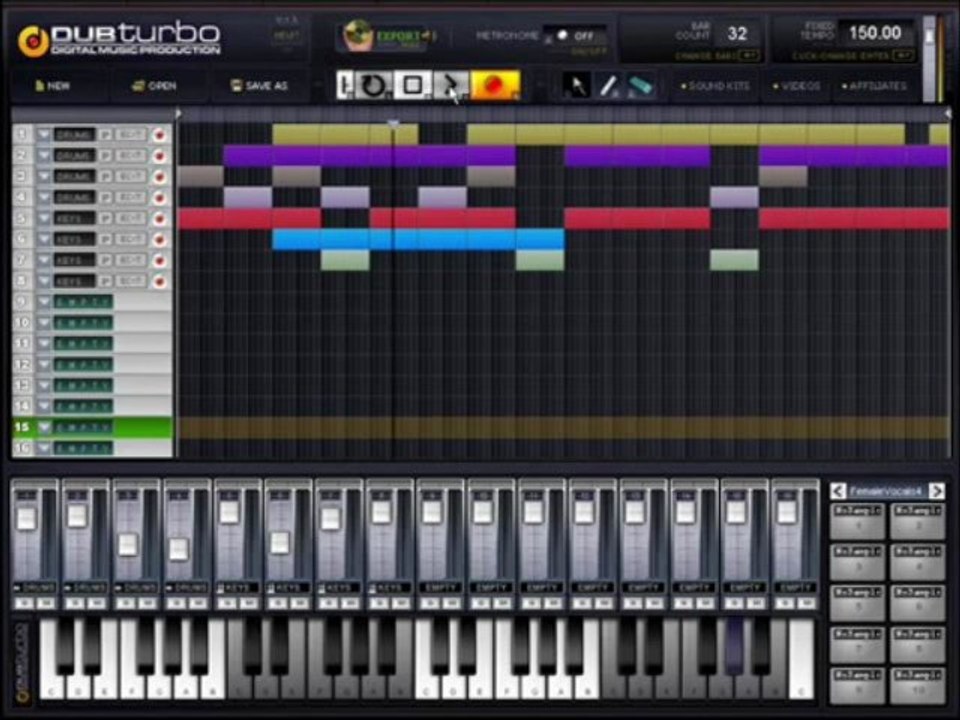Trigger sample pad 10
Image resolution: width=960 pixels, height=720 pixels.
pyautogui.click(x=917, y=685)
